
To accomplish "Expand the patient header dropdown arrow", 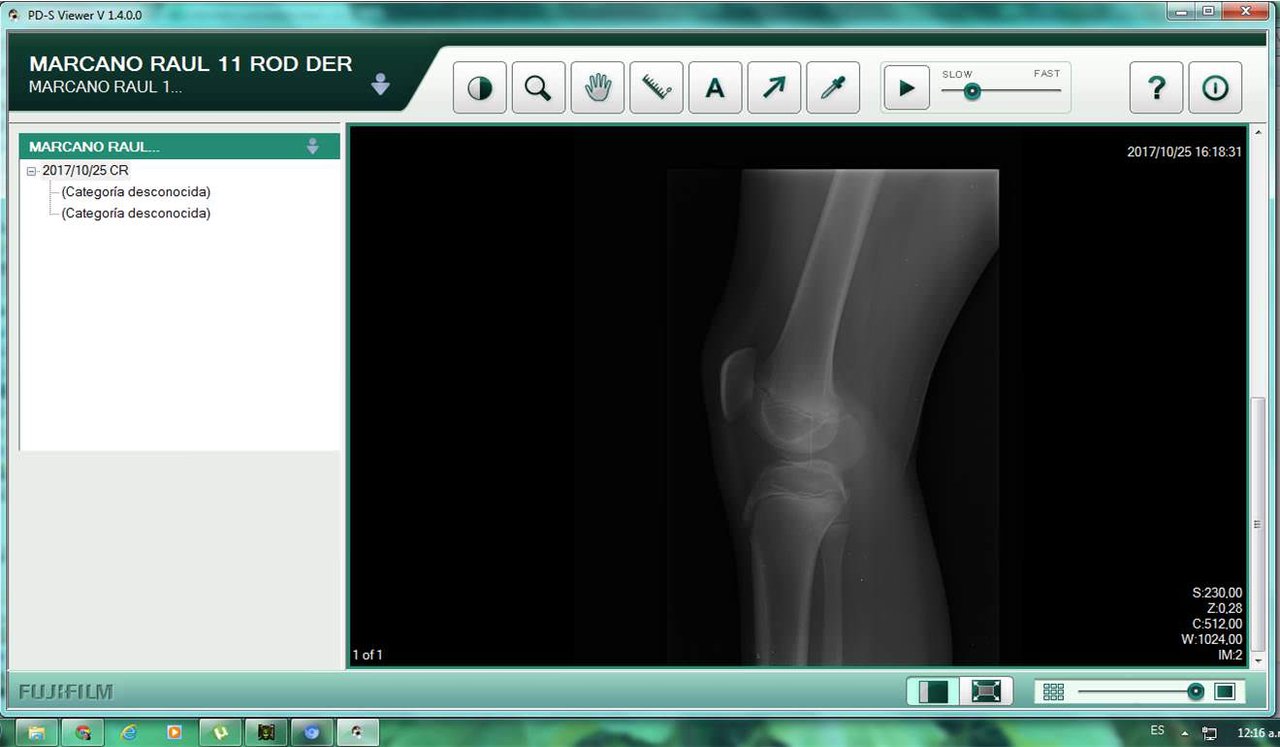I will (x=380, y=84).
